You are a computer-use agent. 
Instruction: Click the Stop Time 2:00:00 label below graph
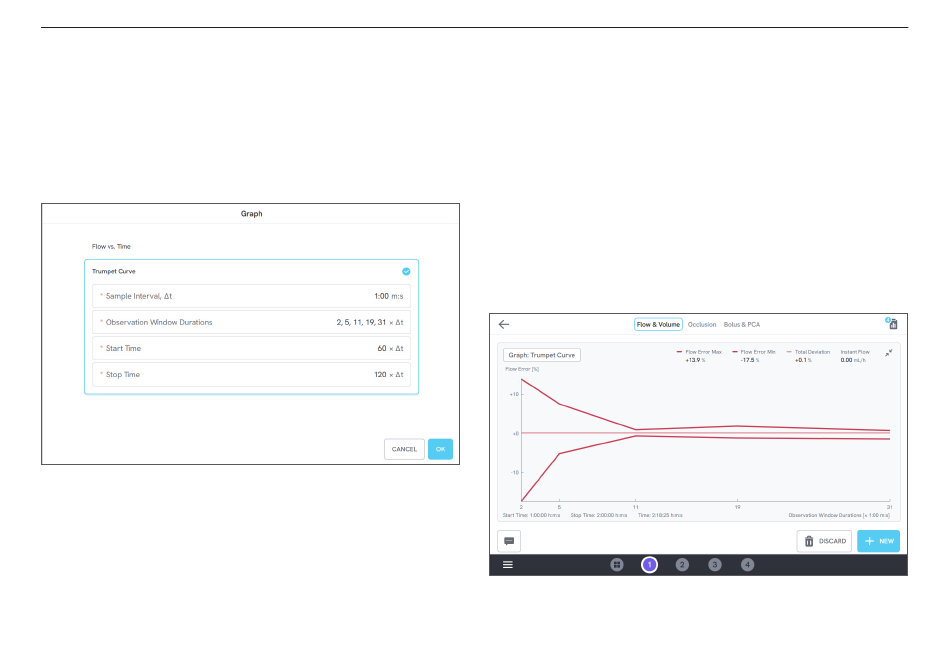[x=599, y=515]
